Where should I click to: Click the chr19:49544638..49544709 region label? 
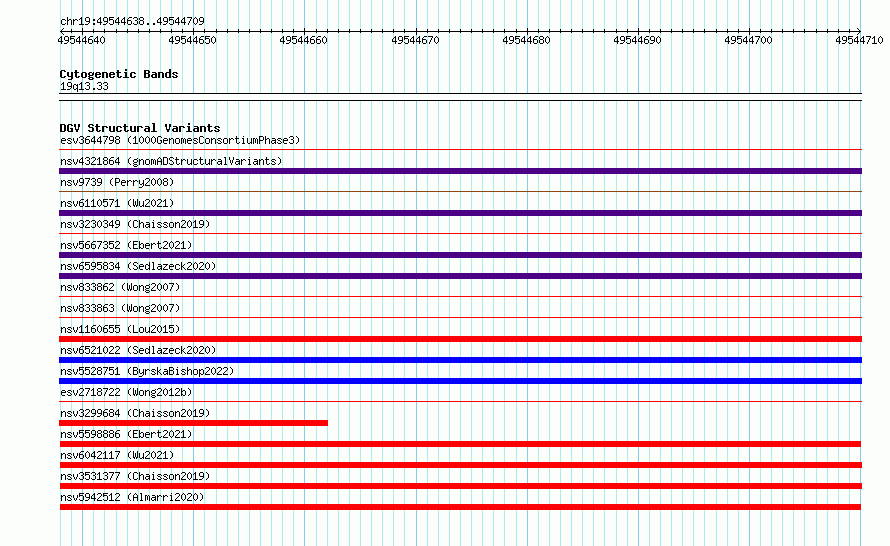point(132,21)
